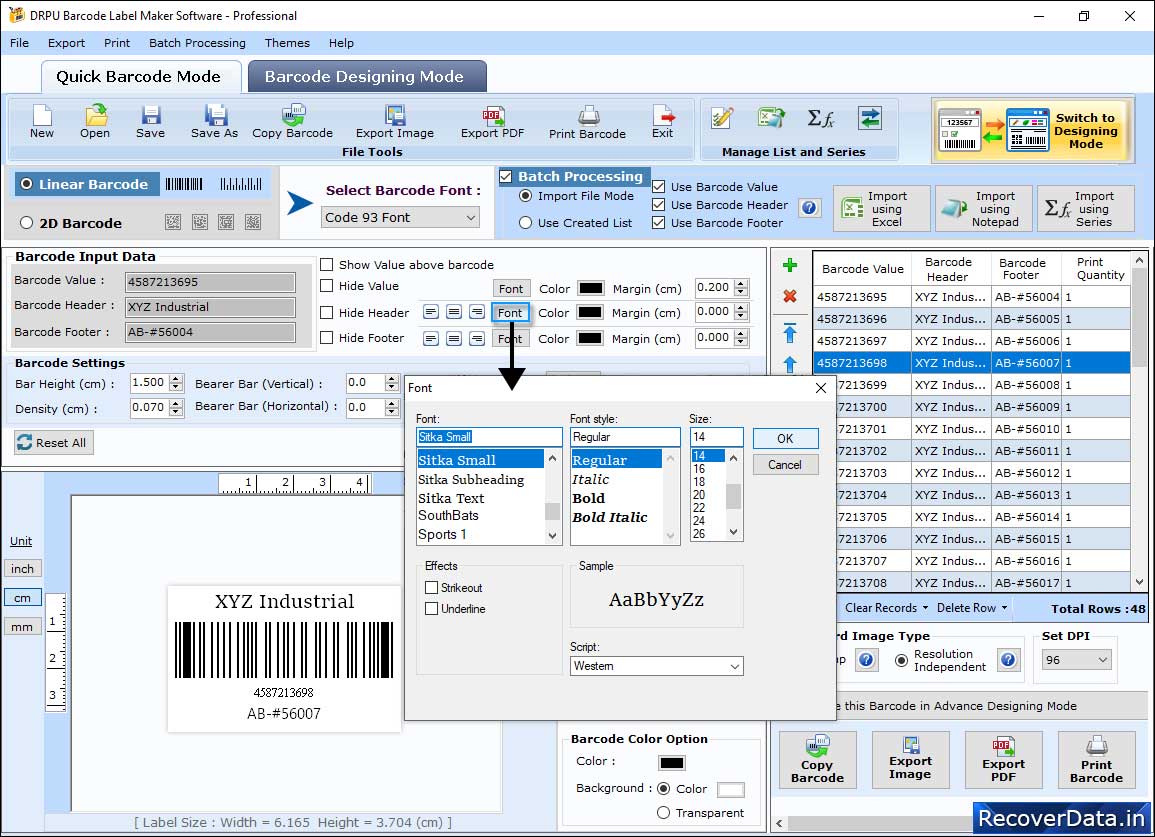Image resolution: width=1155 pixels, height=837 pixels.
Task: Click Print Barcode in the File Tools toolbar
Action: coord(587,122)
